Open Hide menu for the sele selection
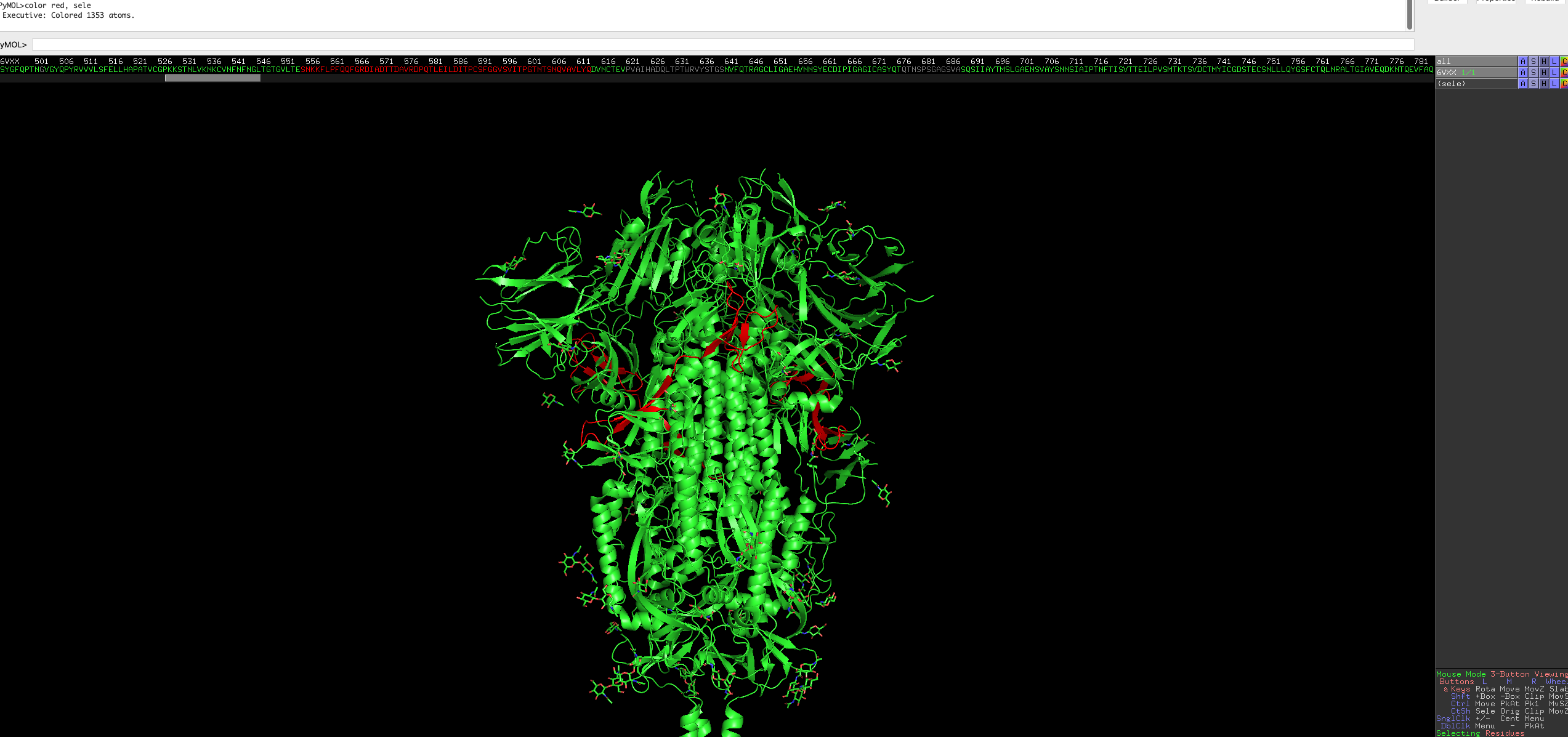The image size is (1568, 737). [1543, 84]
